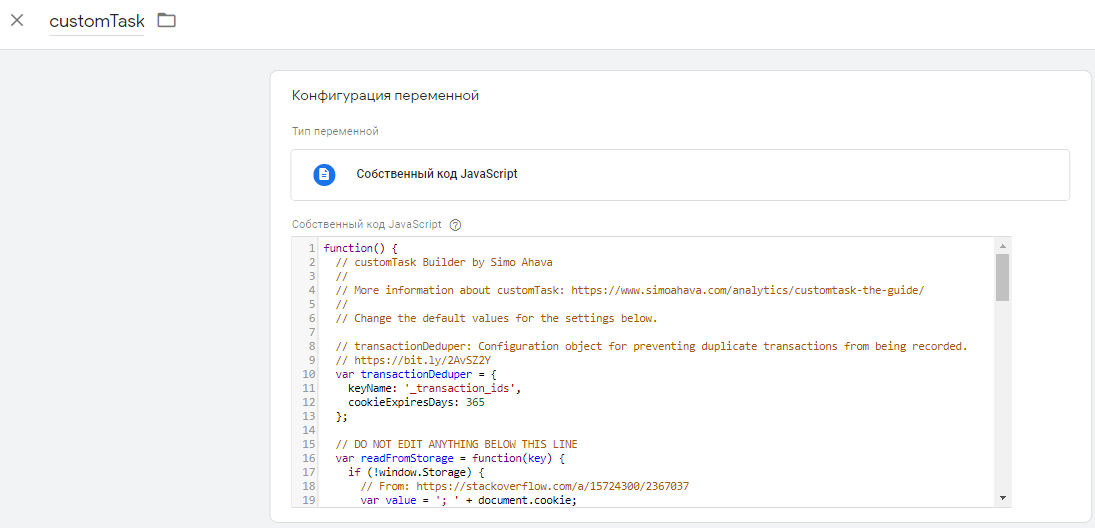The image size is (1095, 528).
Task: Click the keyName '_transaction_ids' line
Action: 434,388
